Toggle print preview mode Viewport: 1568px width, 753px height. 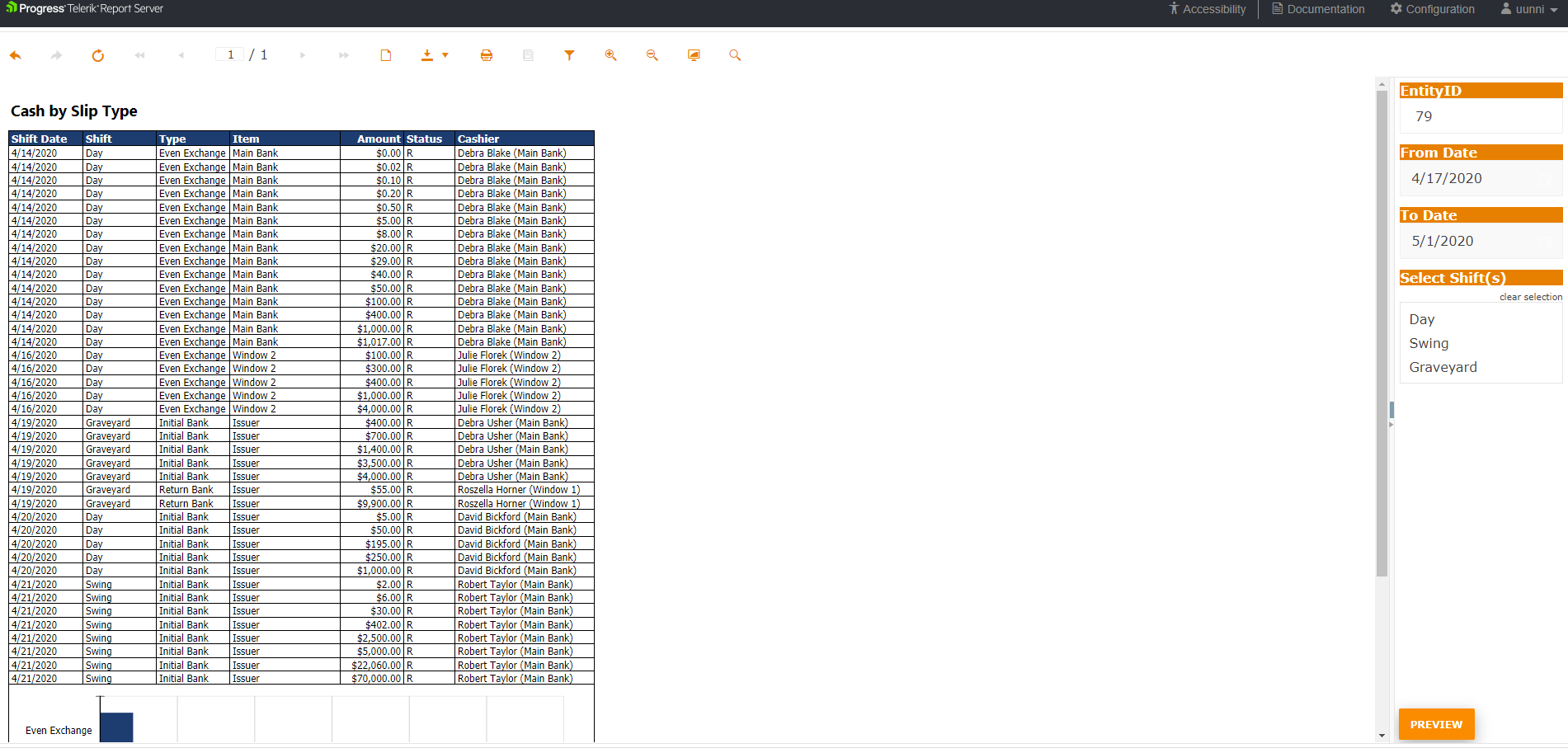click(x=385, y=55)
